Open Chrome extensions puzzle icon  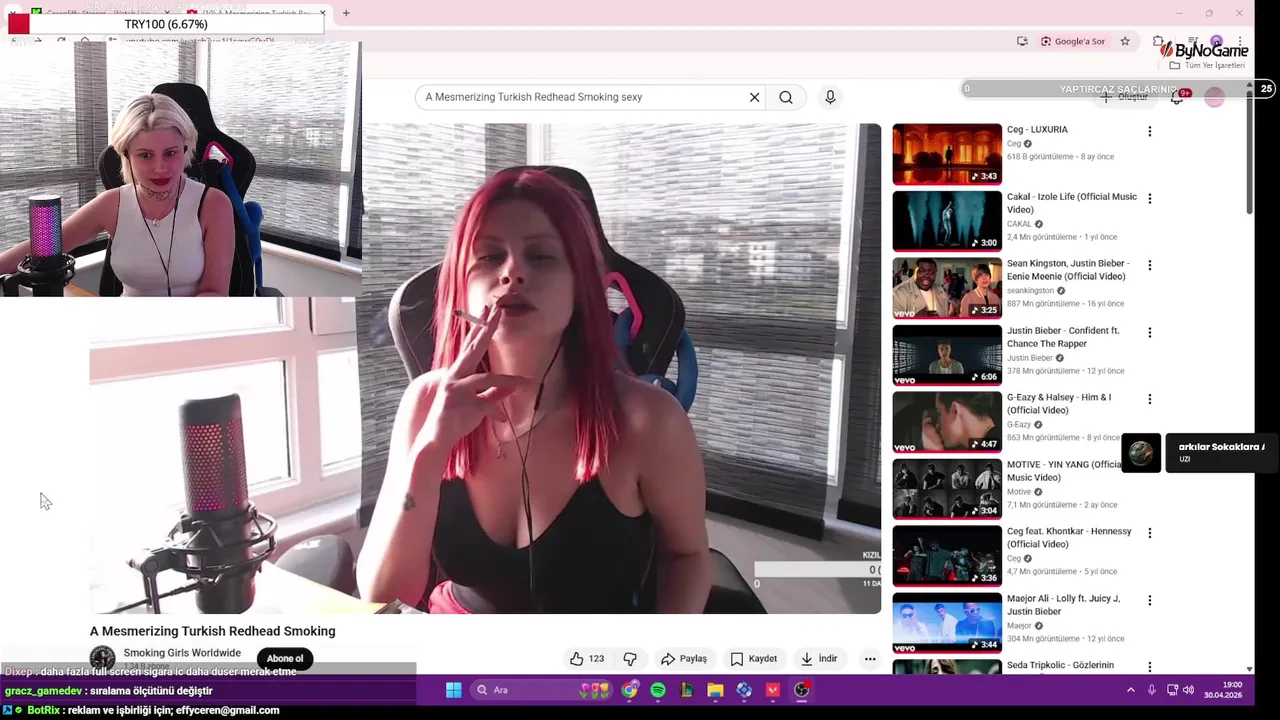pyautogui.click(x=1158, y=41)
